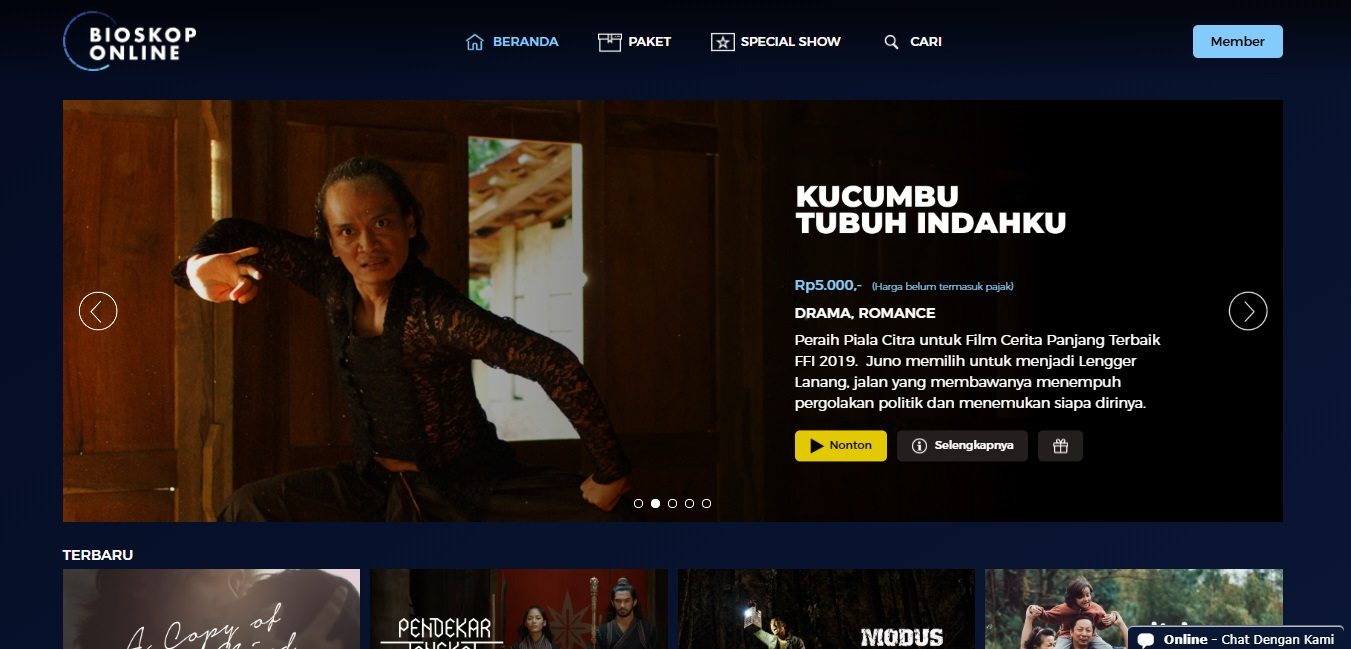Select the fourth carousel dot
This screenshot has width=1351, height=649.
pyautogui.click(x=689, y=503)
